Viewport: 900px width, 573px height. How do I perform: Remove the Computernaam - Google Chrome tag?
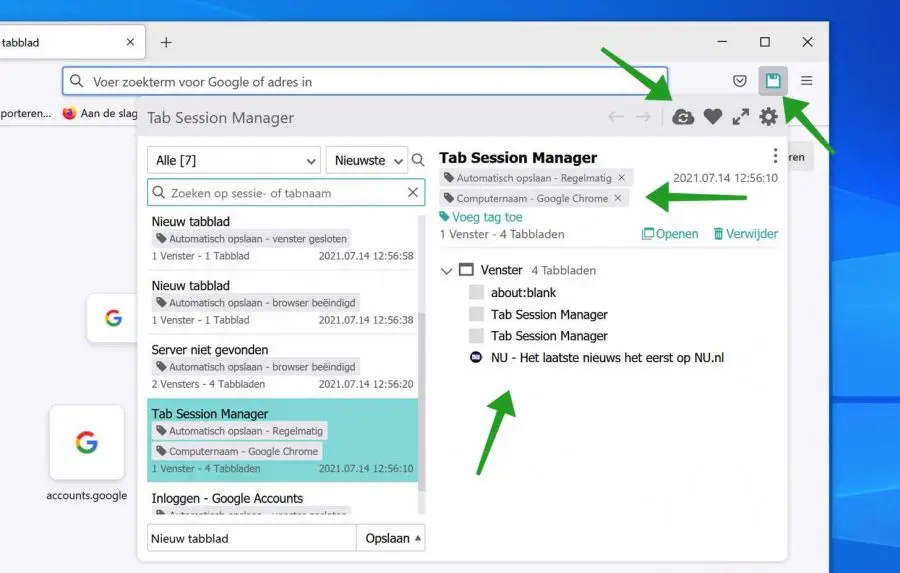(x=618, y=198)
